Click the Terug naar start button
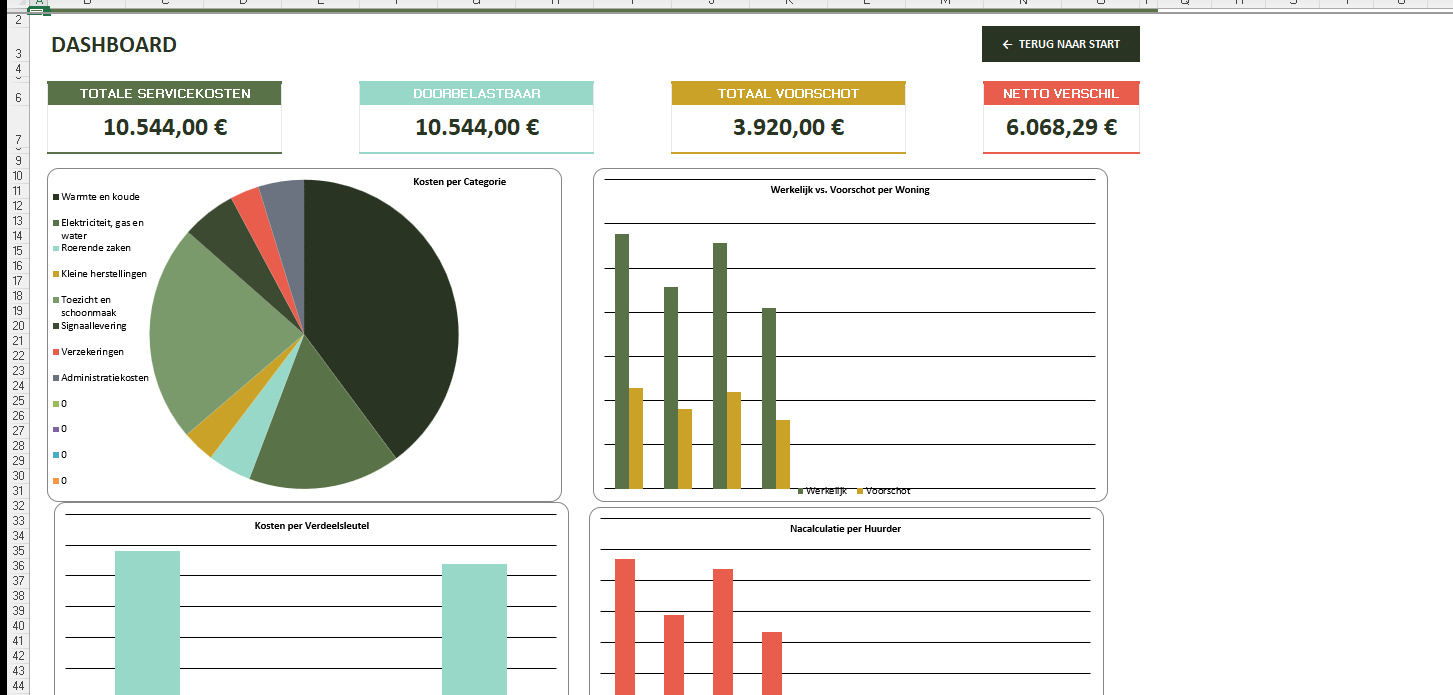Screen dimensions: 1453x695 pyautogui.click(x=1060, y=44)
